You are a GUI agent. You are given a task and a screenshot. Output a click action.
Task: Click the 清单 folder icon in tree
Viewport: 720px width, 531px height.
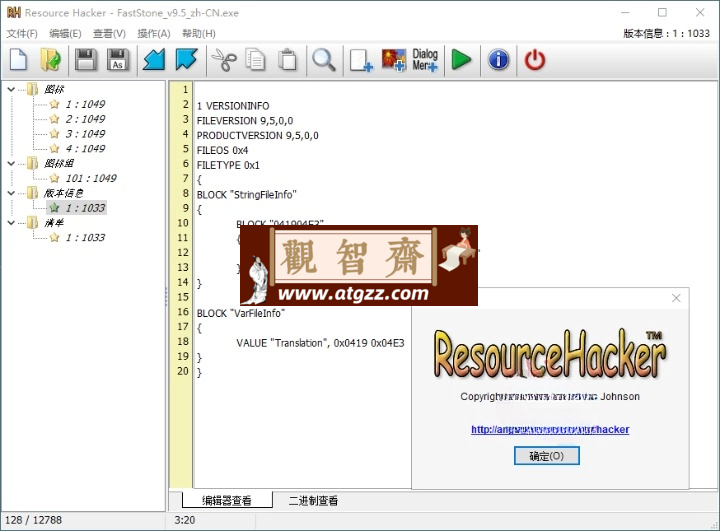tap(33, 223)
